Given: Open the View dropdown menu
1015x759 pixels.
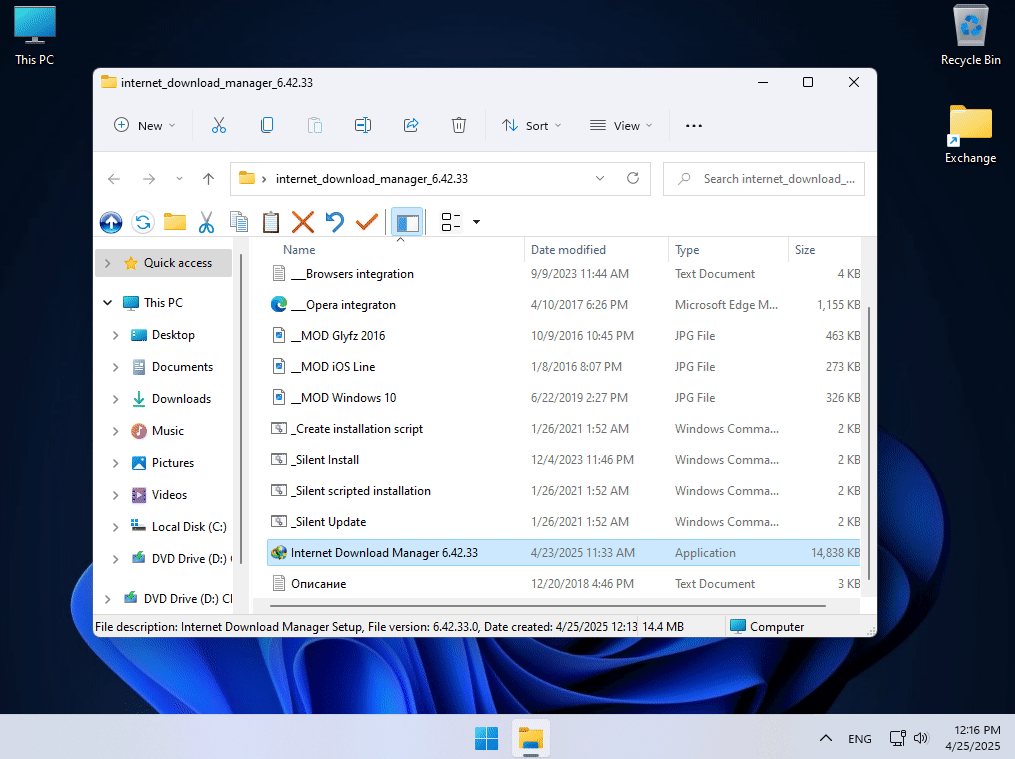Looking at the screenshot, I should [621, 126].
